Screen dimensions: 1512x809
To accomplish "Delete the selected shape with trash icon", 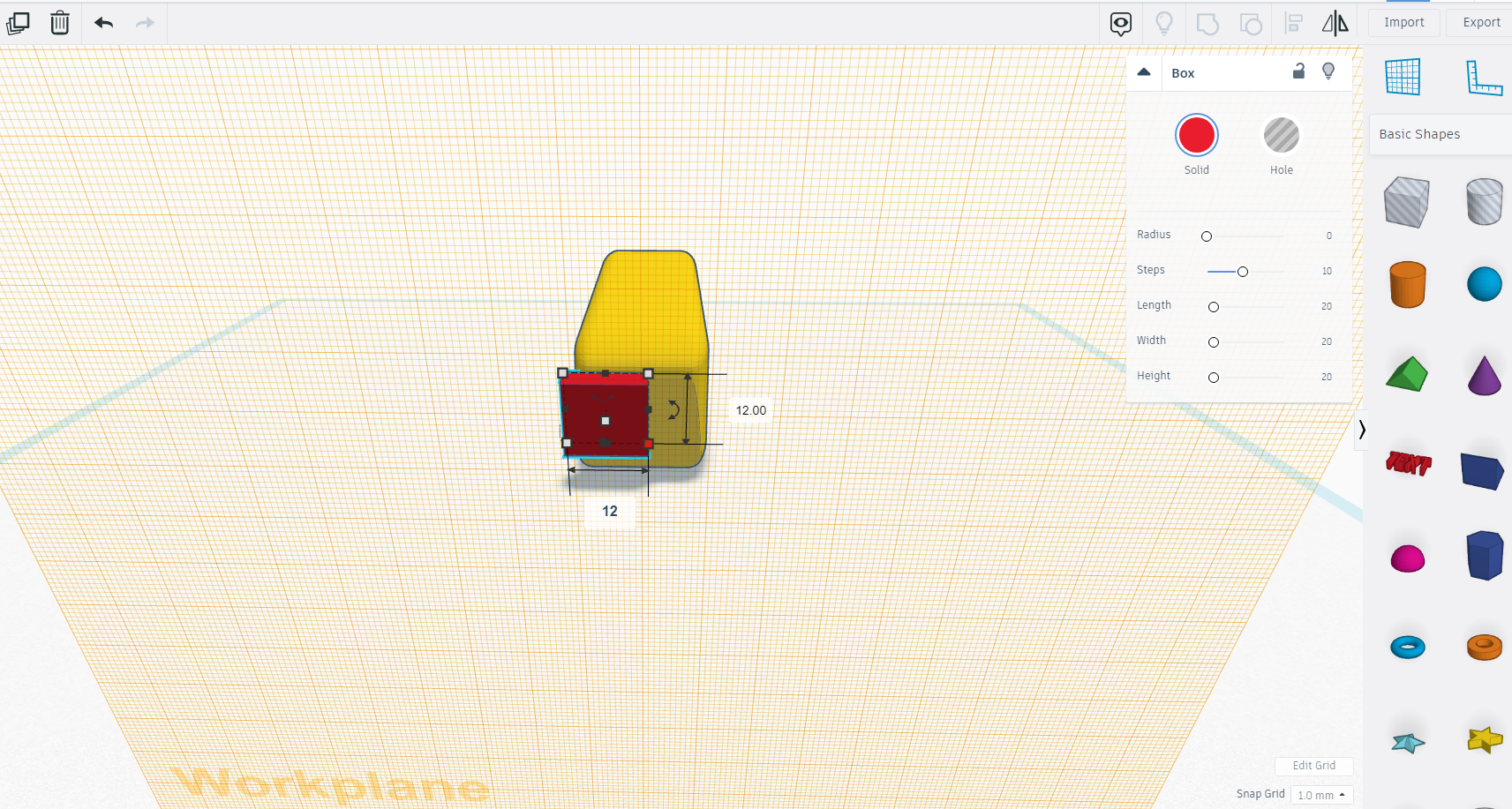I will click(59, 23).
